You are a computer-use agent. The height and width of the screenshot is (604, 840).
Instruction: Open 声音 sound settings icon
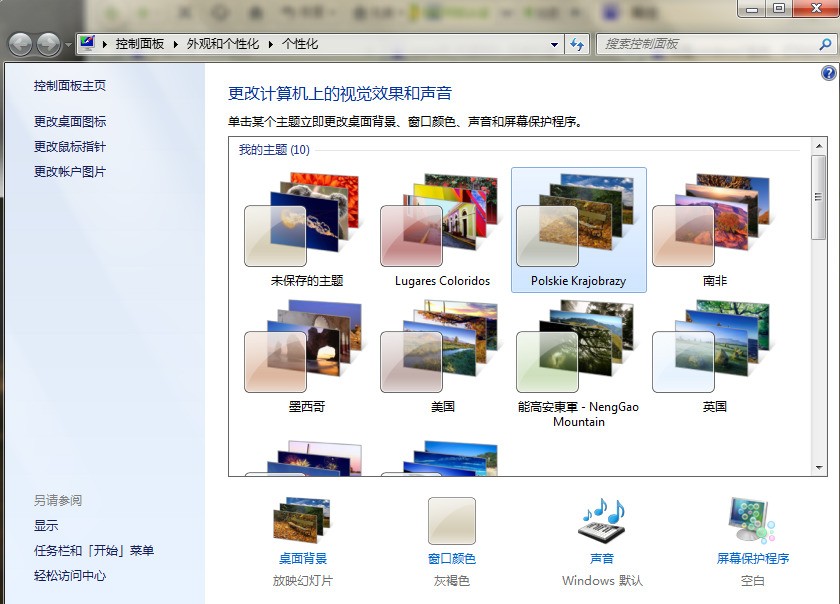click(x=602, y=520)
